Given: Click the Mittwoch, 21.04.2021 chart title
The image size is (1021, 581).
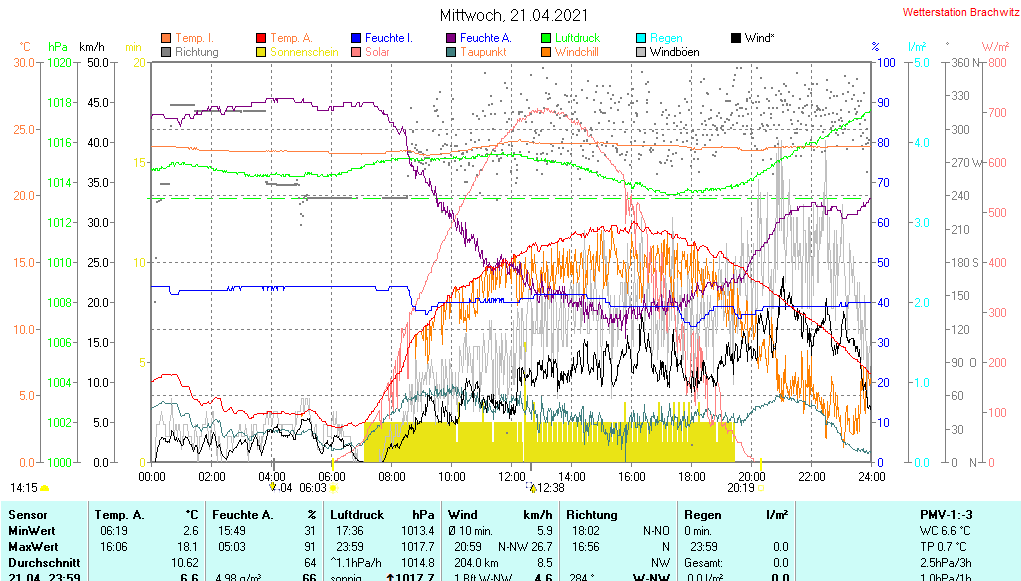Looking at the screenshot, I should pos(514,15).
